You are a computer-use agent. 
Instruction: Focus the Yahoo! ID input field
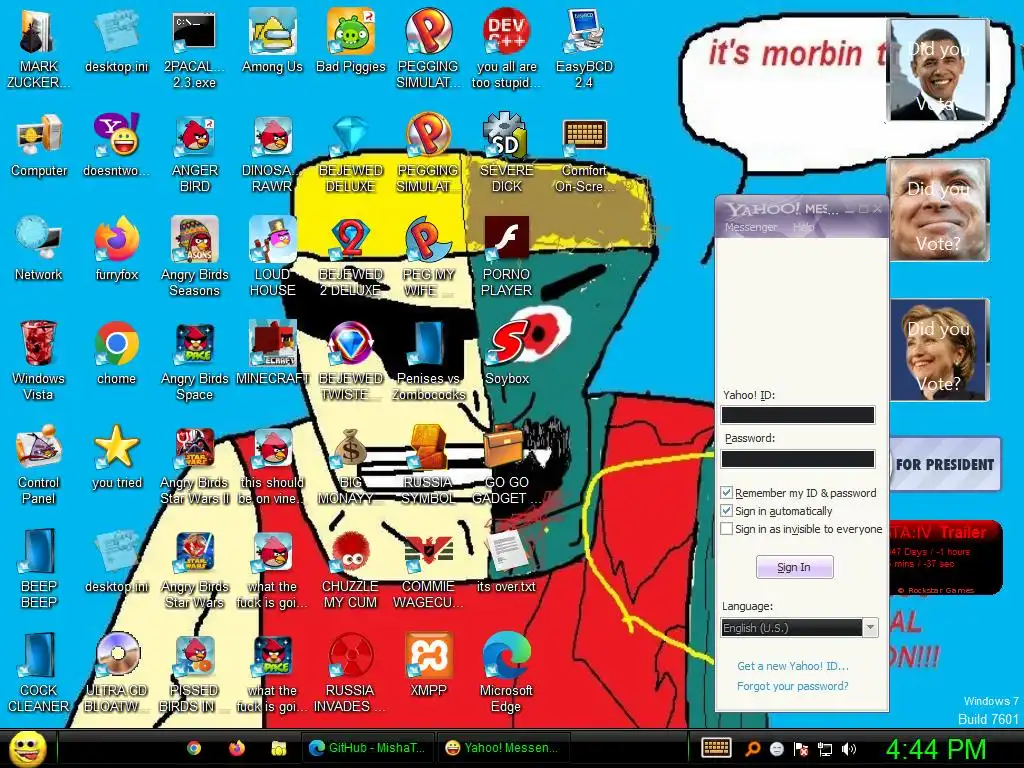click(x=797, y=415)
